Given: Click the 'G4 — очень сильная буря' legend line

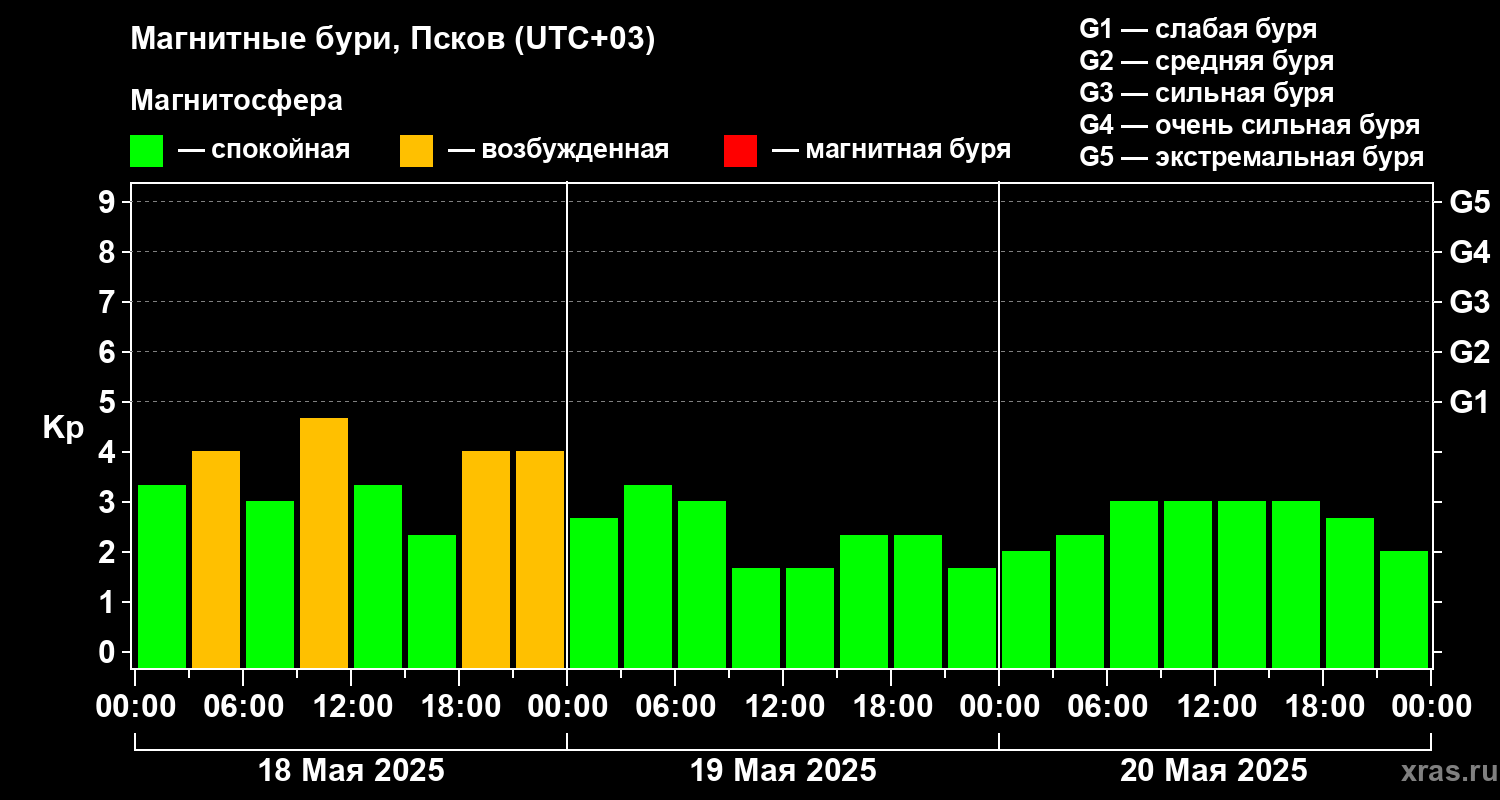Looking at the screenshot, I should pos(1249,125).
